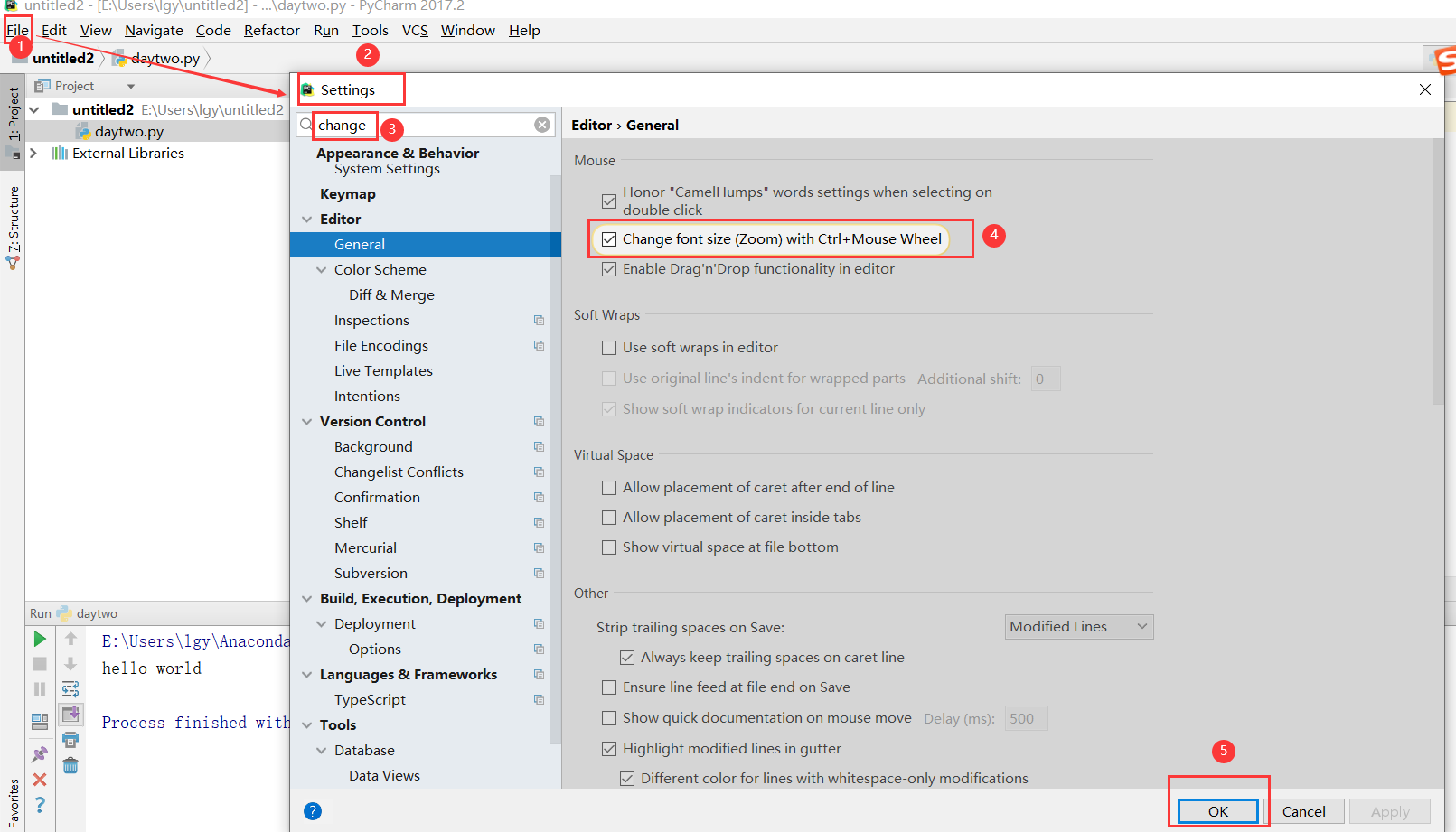Click the settings pane vertical scrollbar
Screen dimensions: 1456x832
tap(1438, 271)
